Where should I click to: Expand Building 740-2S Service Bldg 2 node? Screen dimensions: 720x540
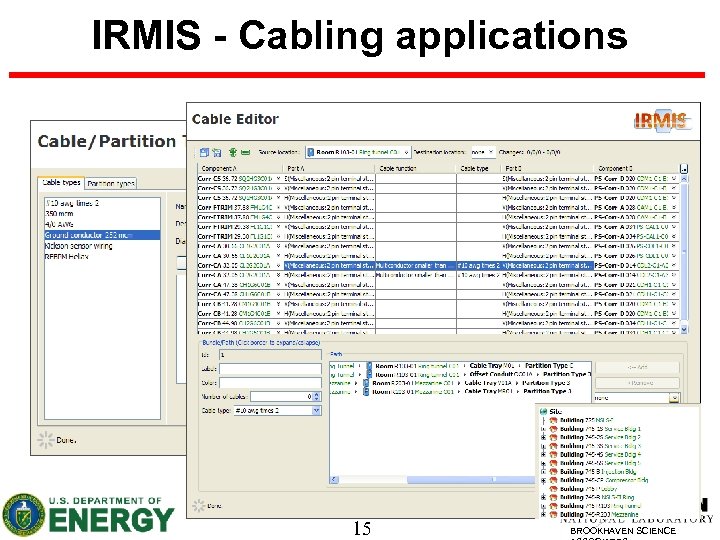544,437
